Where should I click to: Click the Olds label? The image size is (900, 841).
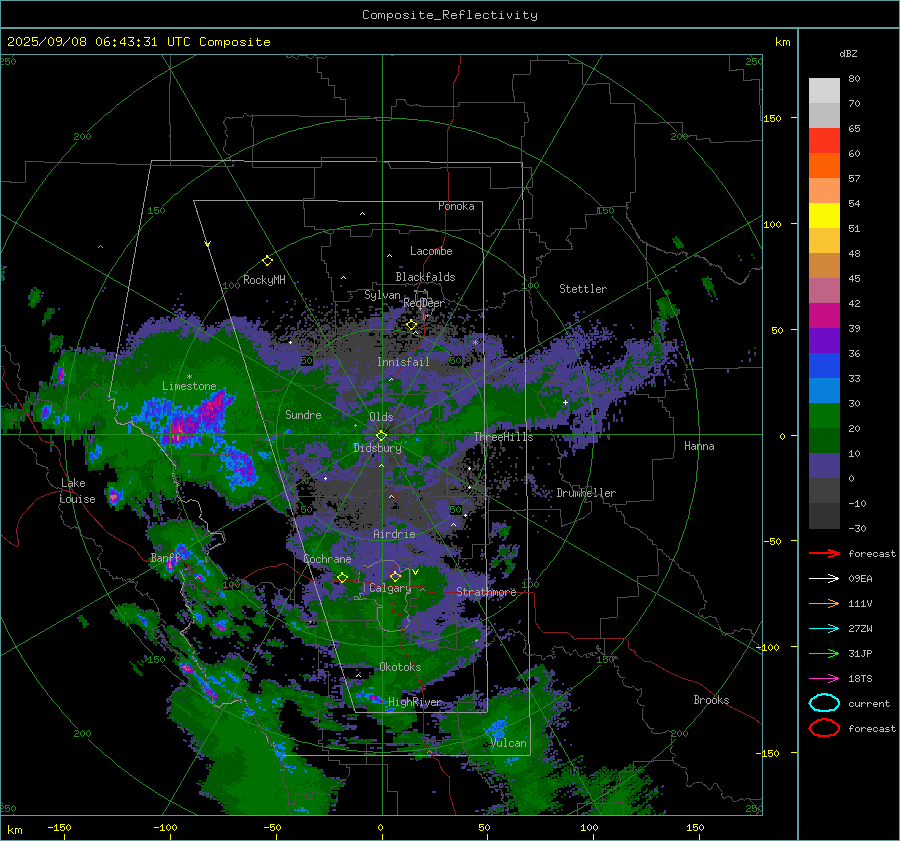pyautogui.click(x=381, y=417)
